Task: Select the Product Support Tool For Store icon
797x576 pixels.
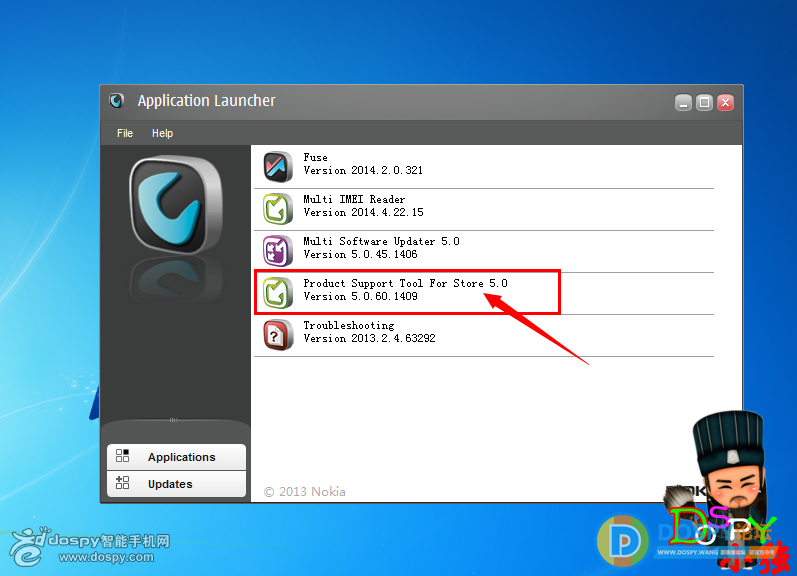Action: point(278,293)
